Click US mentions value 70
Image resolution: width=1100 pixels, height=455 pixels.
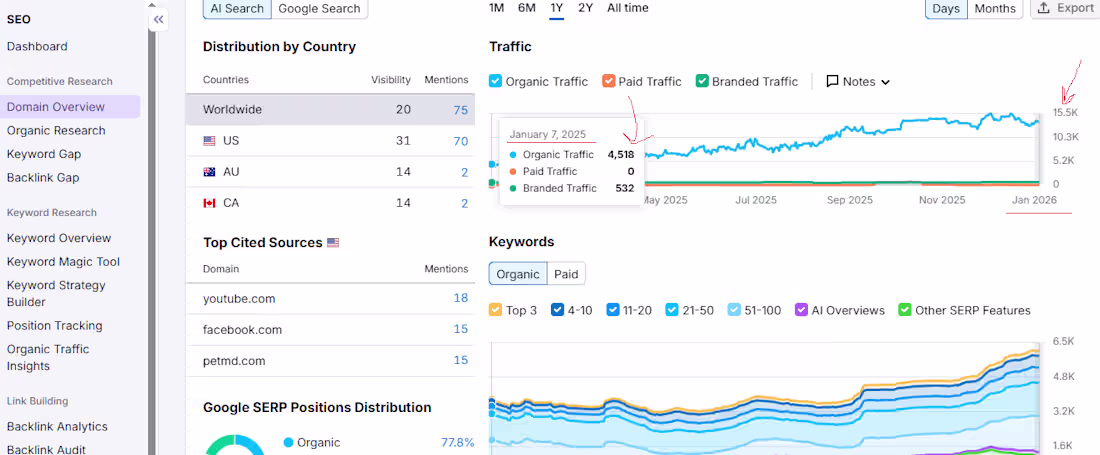(x=460, y=141)
